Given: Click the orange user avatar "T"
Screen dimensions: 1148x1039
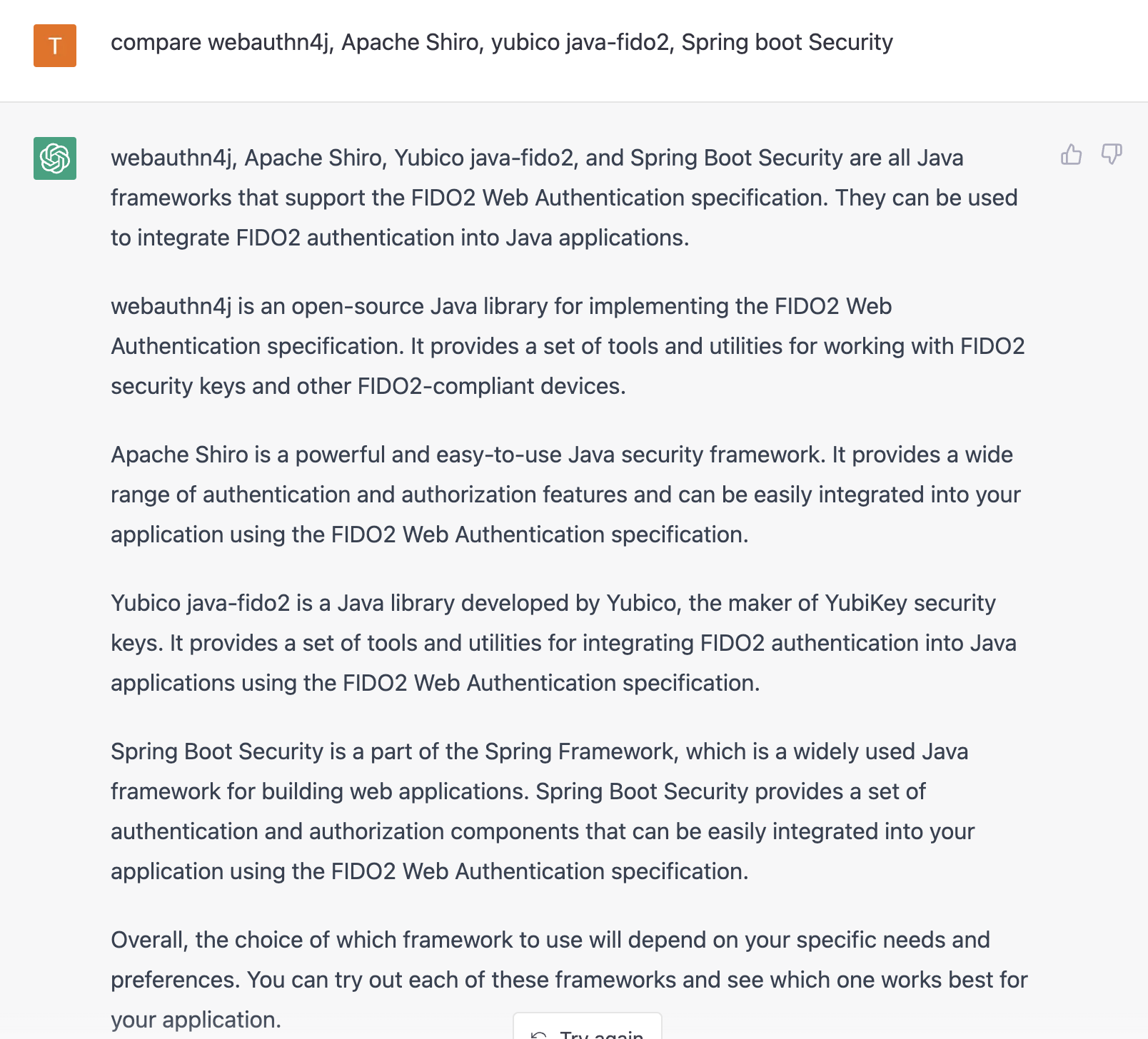Looking at the screenshot, I should tap(55, 46).
